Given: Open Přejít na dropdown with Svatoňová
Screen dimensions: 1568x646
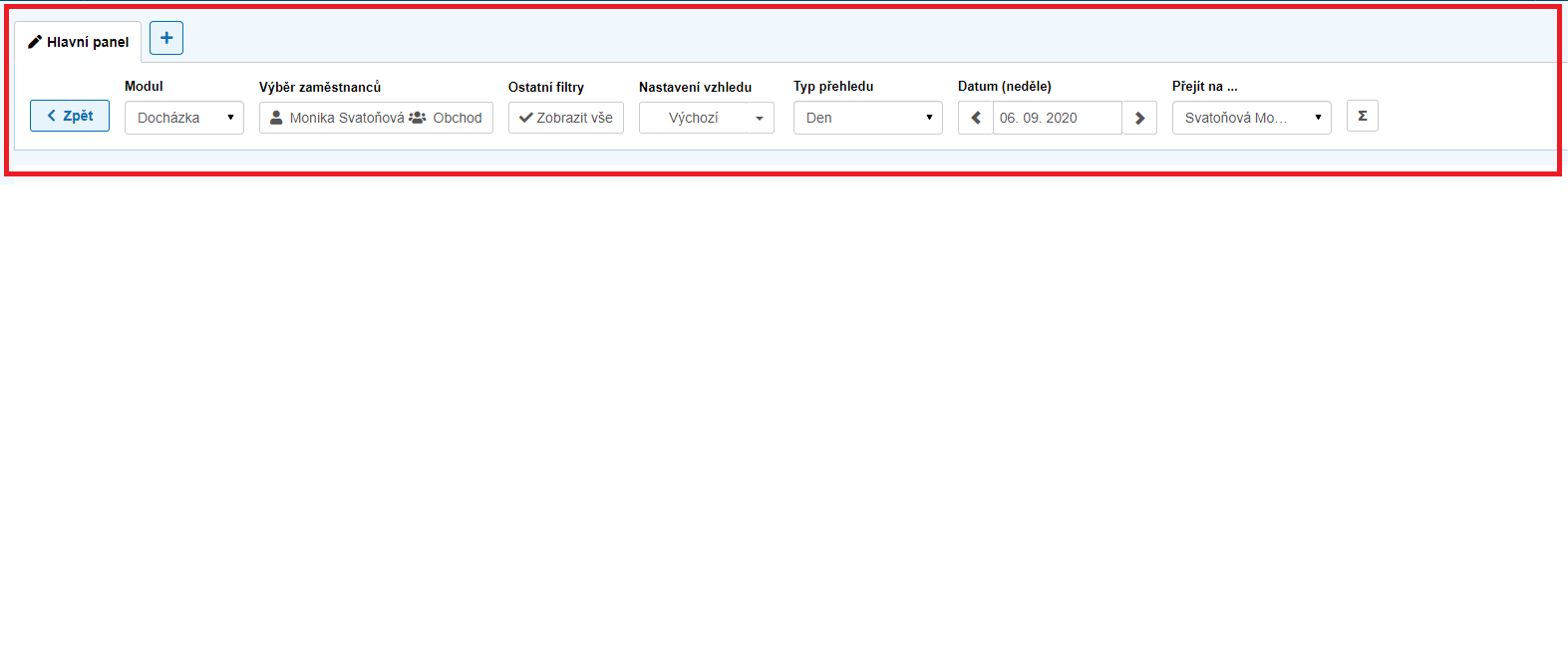Looking at the screenshot, I should tap(1251, 118).
